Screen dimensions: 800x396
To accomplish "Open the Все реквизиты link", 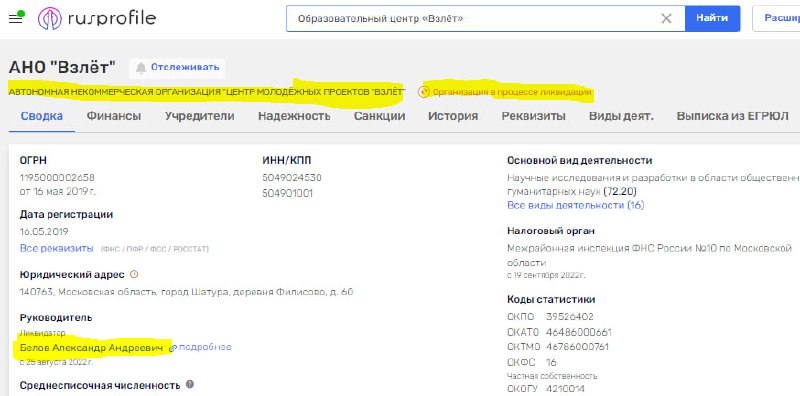I will tap(57, 249).
